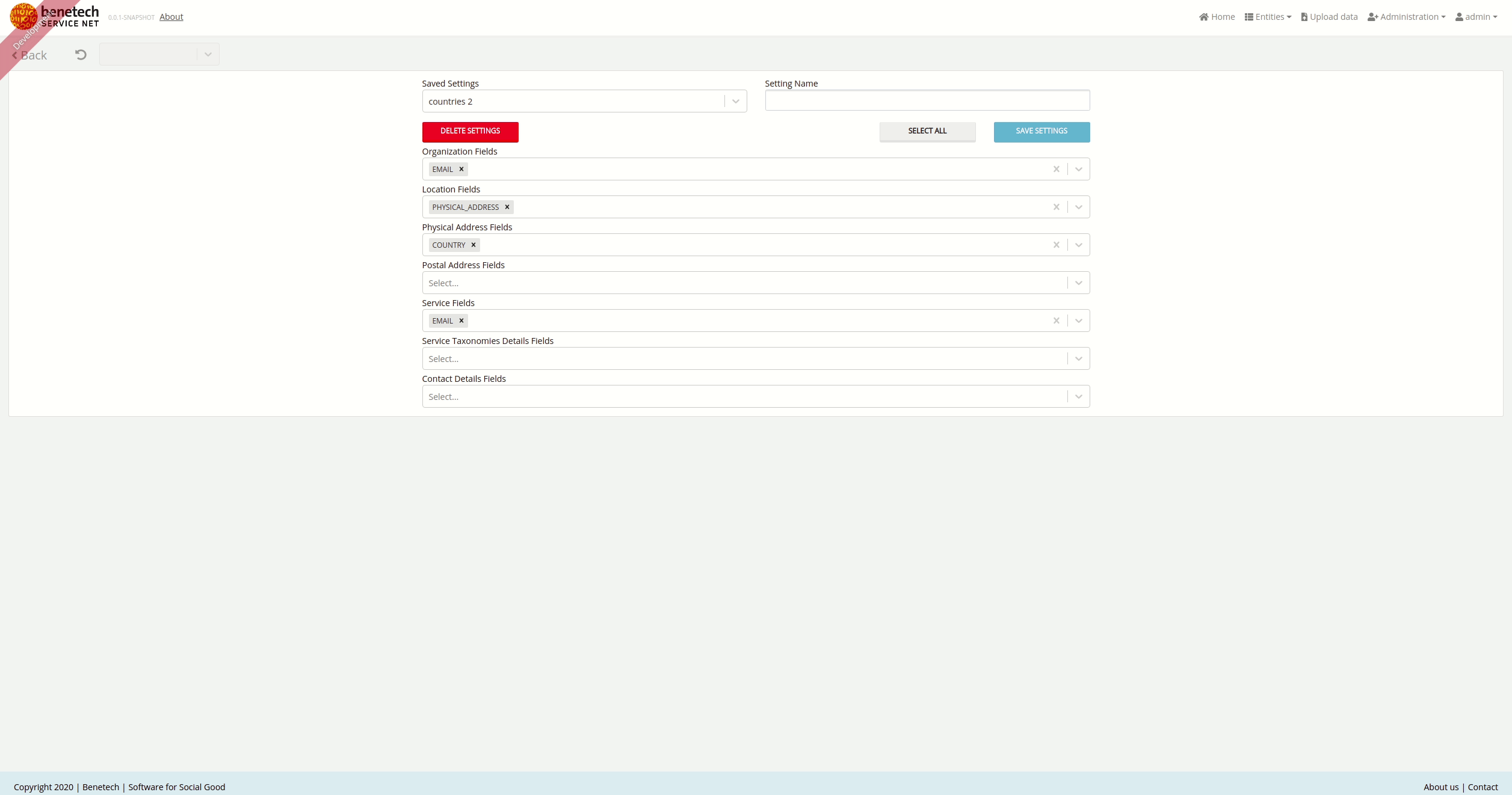The image size is (1512, 795).
Task: Click the SAVE SETTINGS button
Action: tap(1041, 132)
